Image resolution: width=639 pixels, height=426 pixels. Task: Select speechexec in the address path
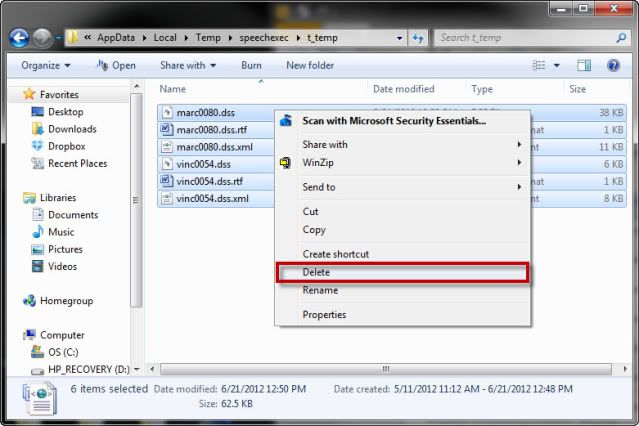coord(264,38)
